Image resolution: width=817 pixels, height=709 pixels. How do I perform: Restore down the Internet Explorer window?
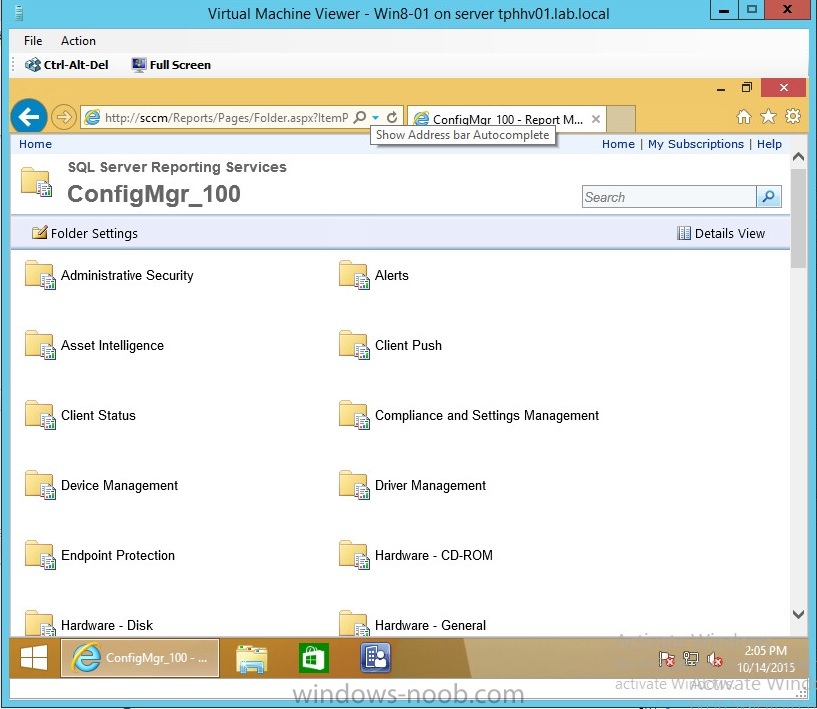pyautogui.click(x=747, y=88)
